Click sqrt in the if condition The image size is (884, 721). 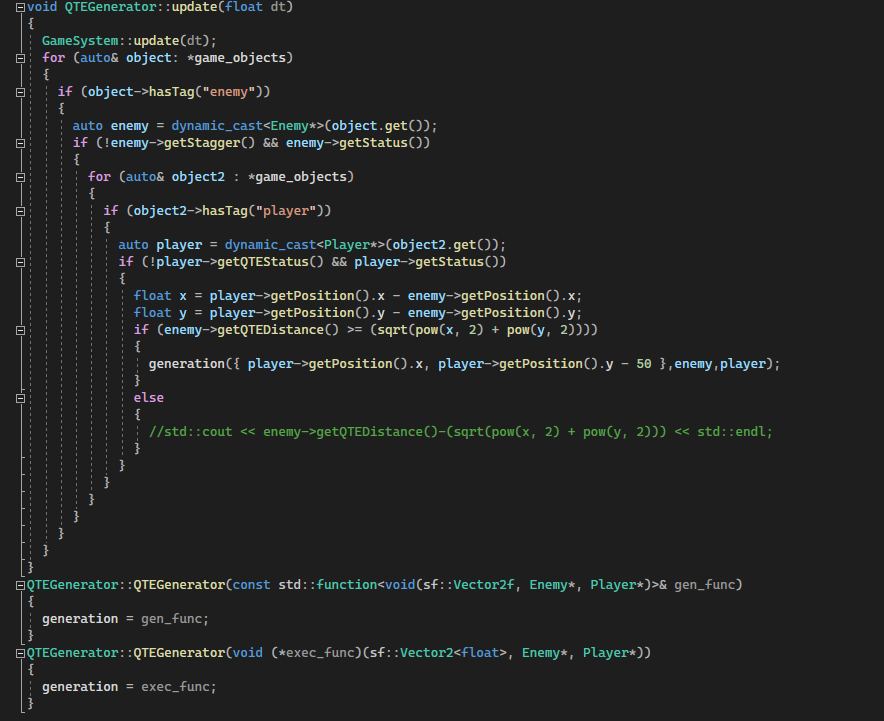click(392, 329)
